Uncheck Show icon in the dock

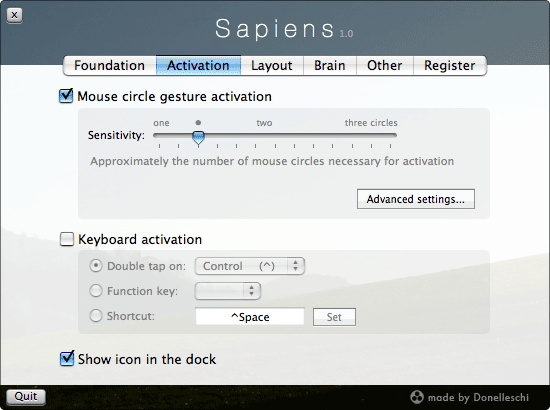(x=67, y=359)
